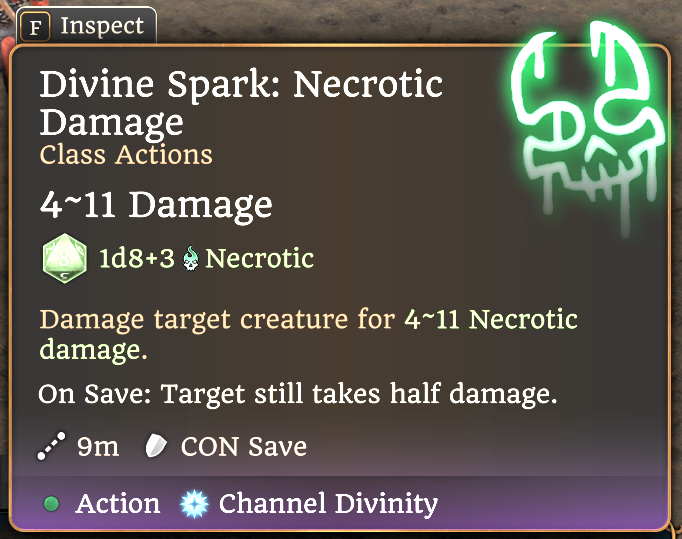
Task: Click the On Save half damage note
Action: (x=298, y=394)
